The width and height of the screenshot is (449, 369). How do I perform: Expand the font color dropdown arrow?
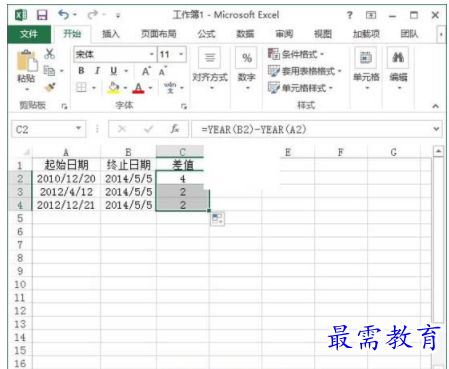click(150, 88)
